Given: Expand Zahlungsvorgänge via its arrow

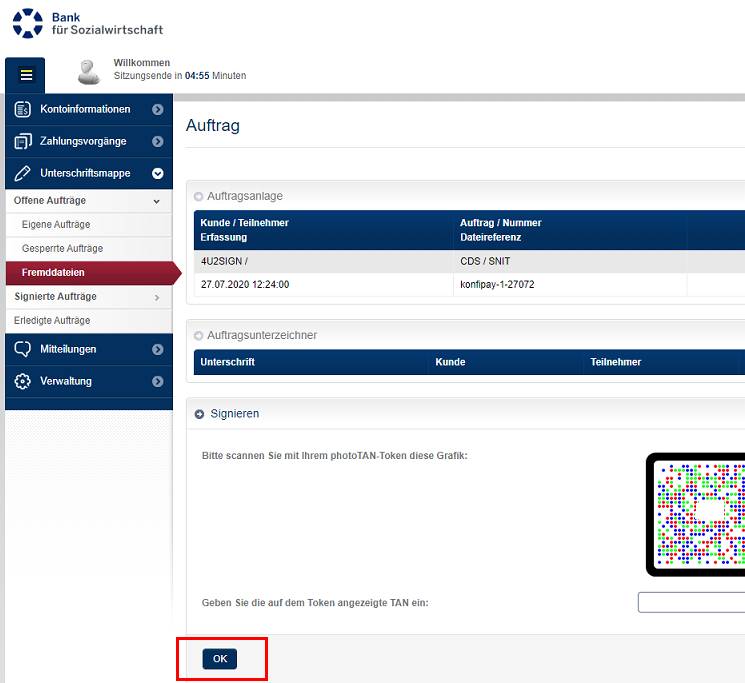Looking at the screenshot, I should 158,142.
